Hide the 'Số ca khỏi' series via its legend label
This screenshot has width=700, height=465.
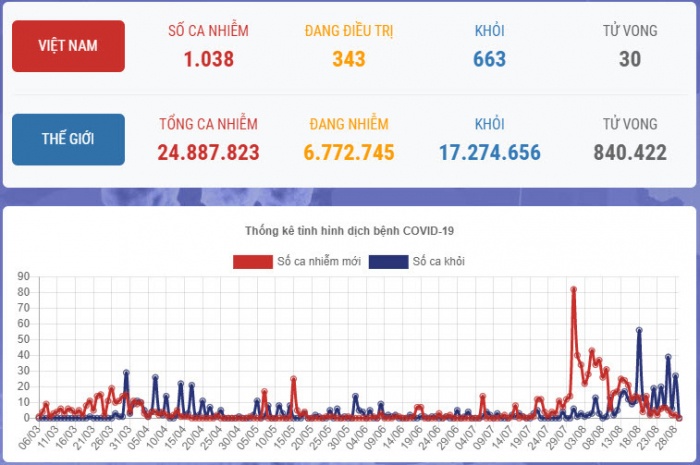pos(438,262)
